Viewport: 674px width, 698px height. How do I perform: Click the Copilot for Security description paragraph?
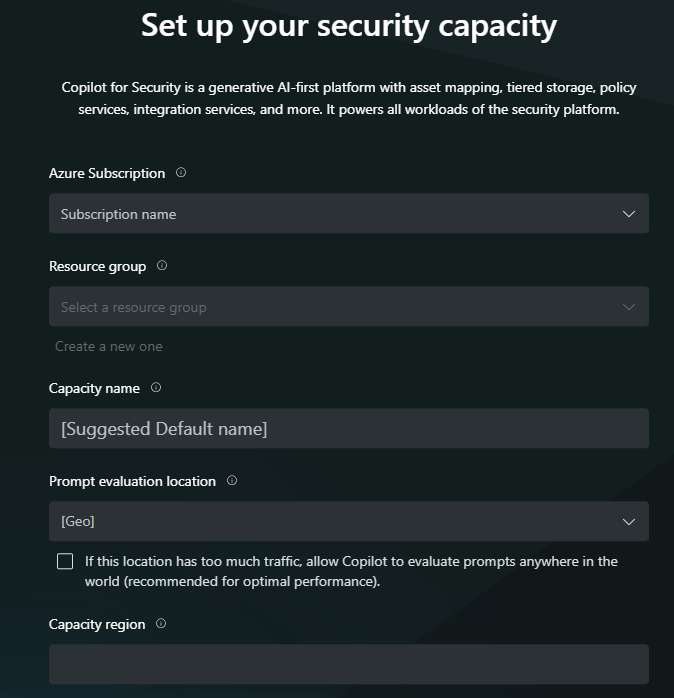(x=348, y=98)
